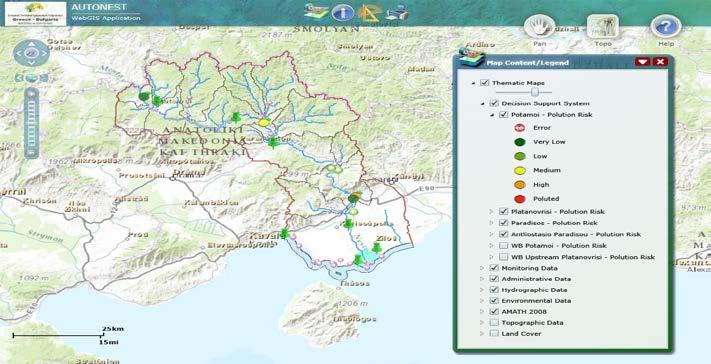Click the blue information (i) icon
This screenshot has width=711, height=364.
[x=342, y=12]
